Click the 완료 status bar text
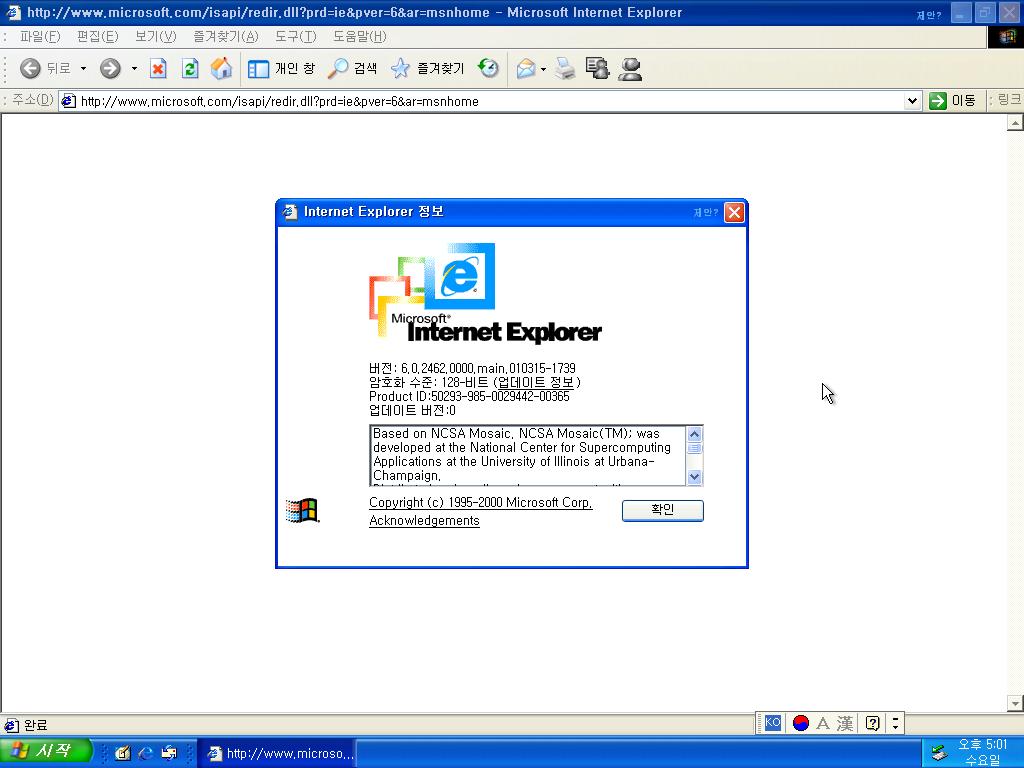This screenshot has height=768, width=1024. click(35, 725)
